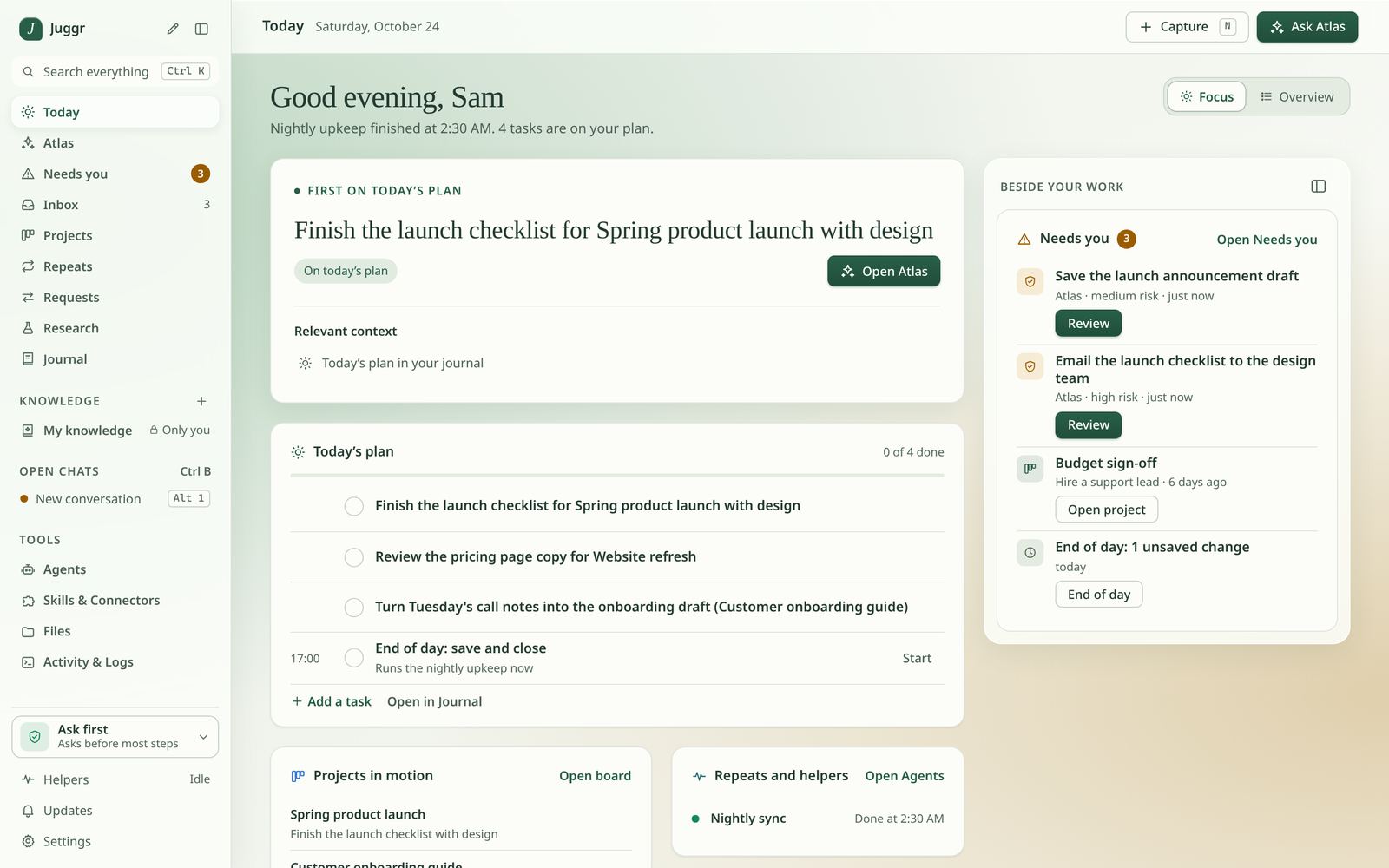Click the End of day button

click(1098, 595)
